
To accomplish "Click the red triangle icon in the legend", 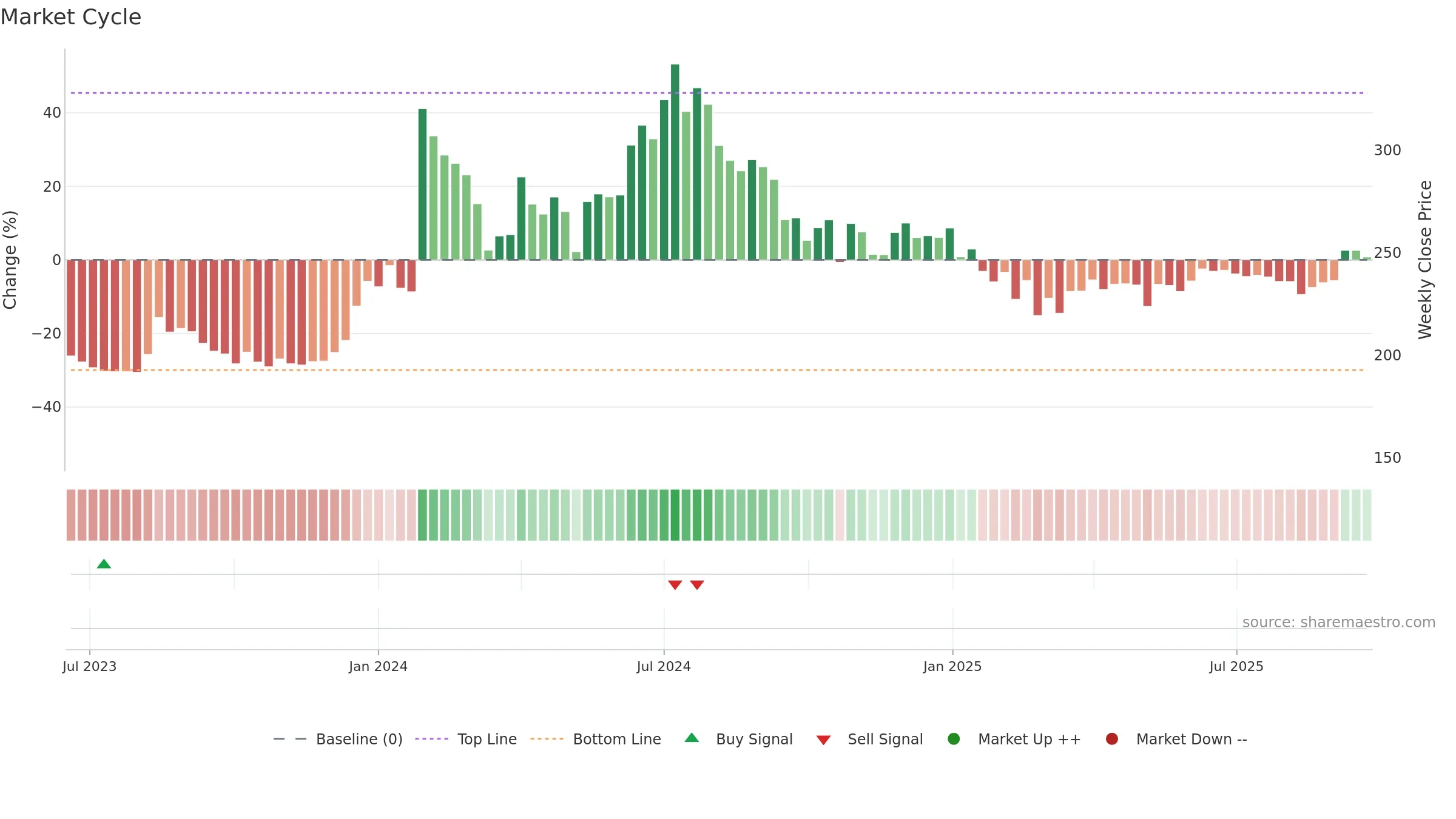I will pos(823,740).
